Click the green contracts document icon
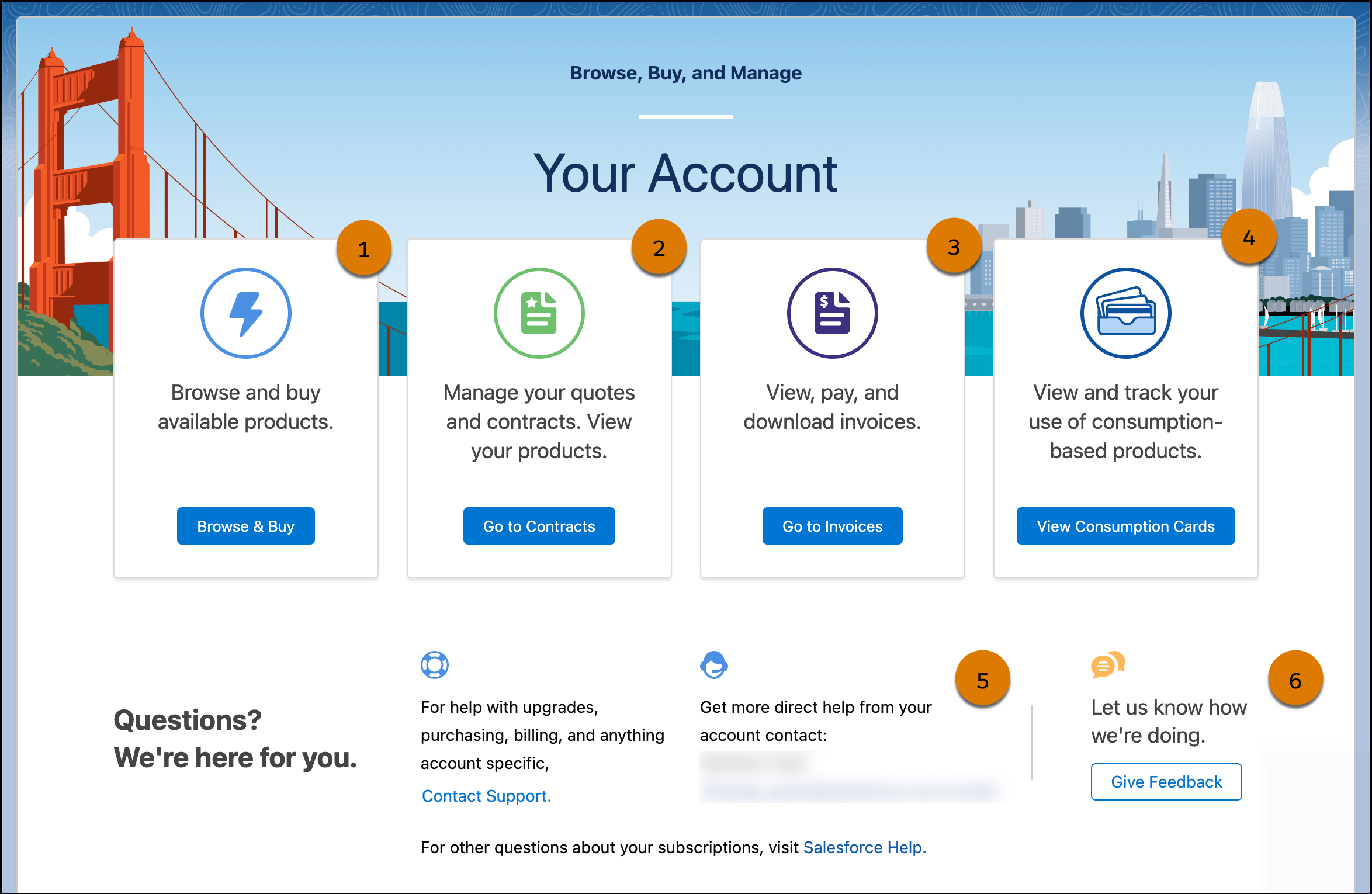This screenshot has height=894, width=1372. (x=539, y=313)
